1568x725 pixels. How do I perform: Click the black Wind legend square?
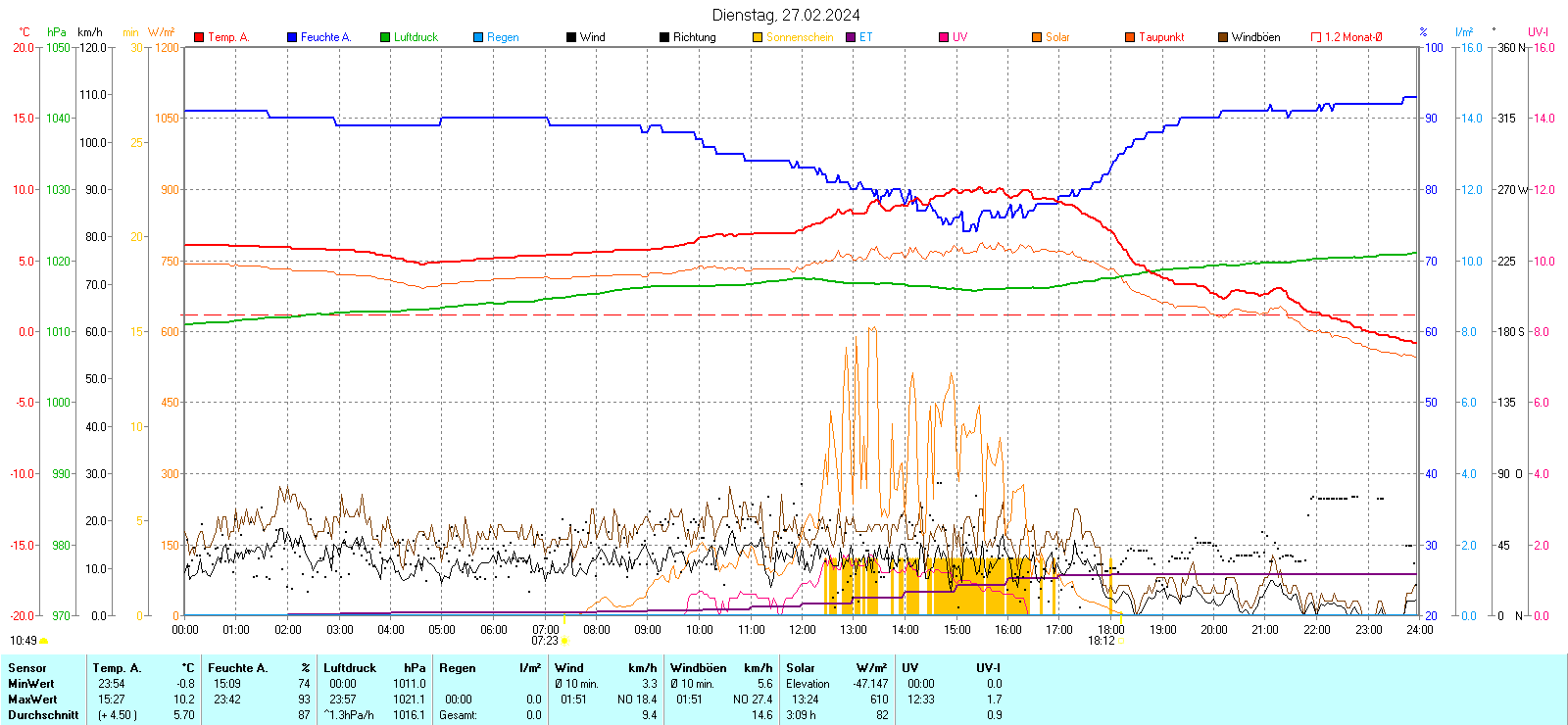571,37
